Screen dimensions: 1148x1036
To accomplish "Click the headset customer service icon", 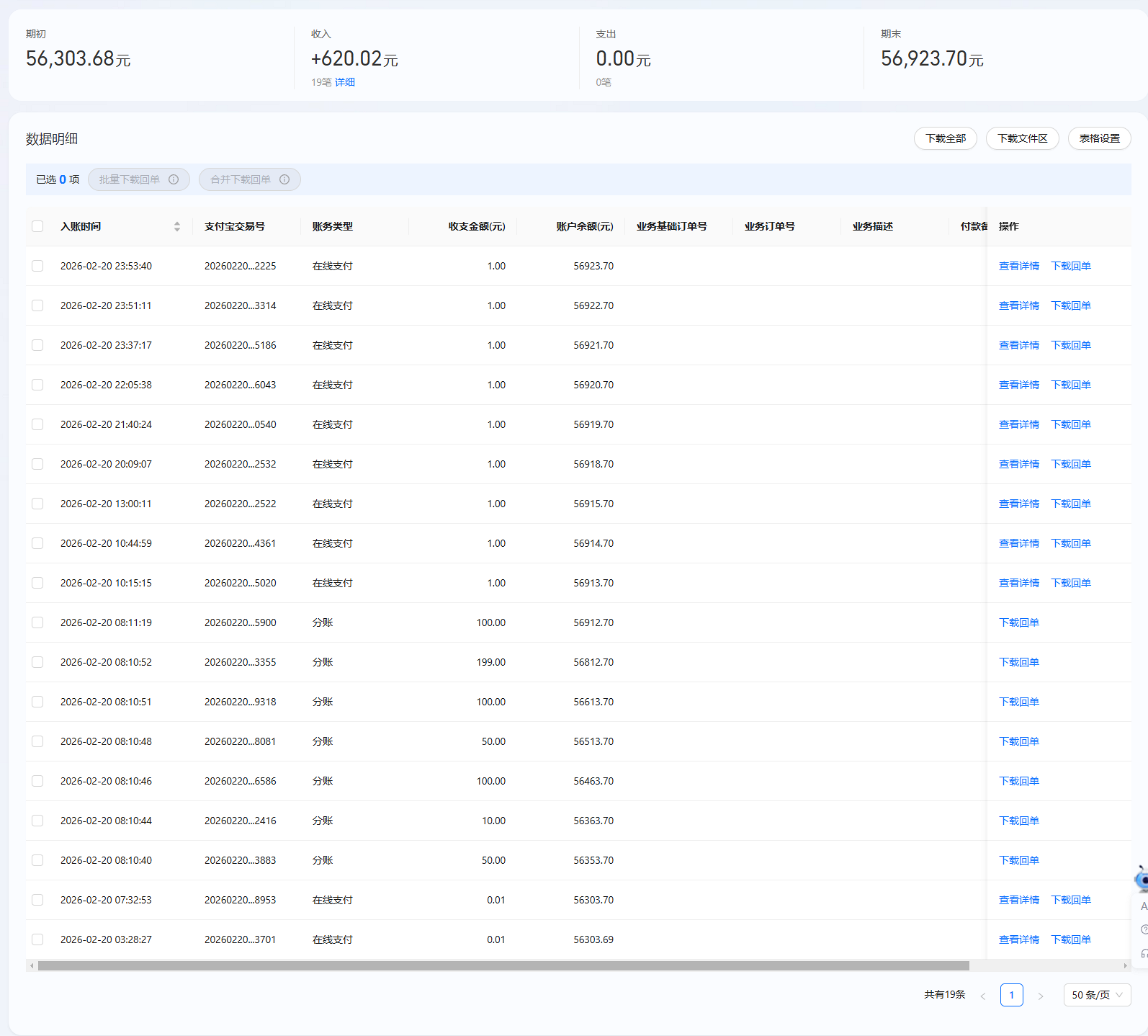I will click(x=1144, y=953).
